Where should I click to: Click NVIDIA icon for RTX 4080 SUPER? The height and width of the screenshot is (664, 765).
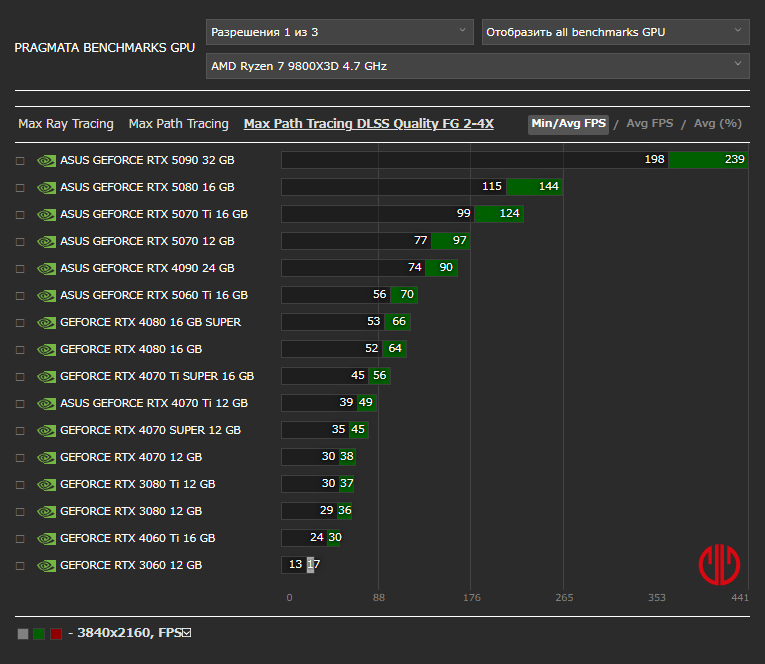[46, 322]
